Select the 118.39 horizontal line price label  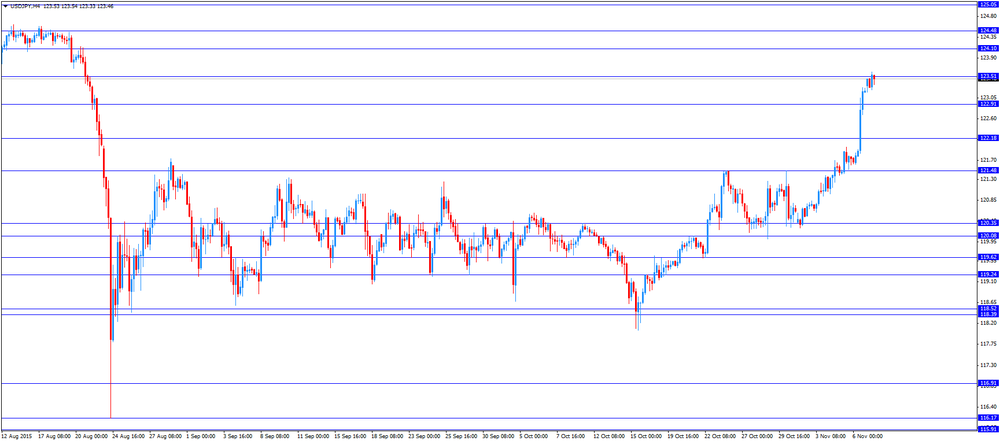coord(988,315)
